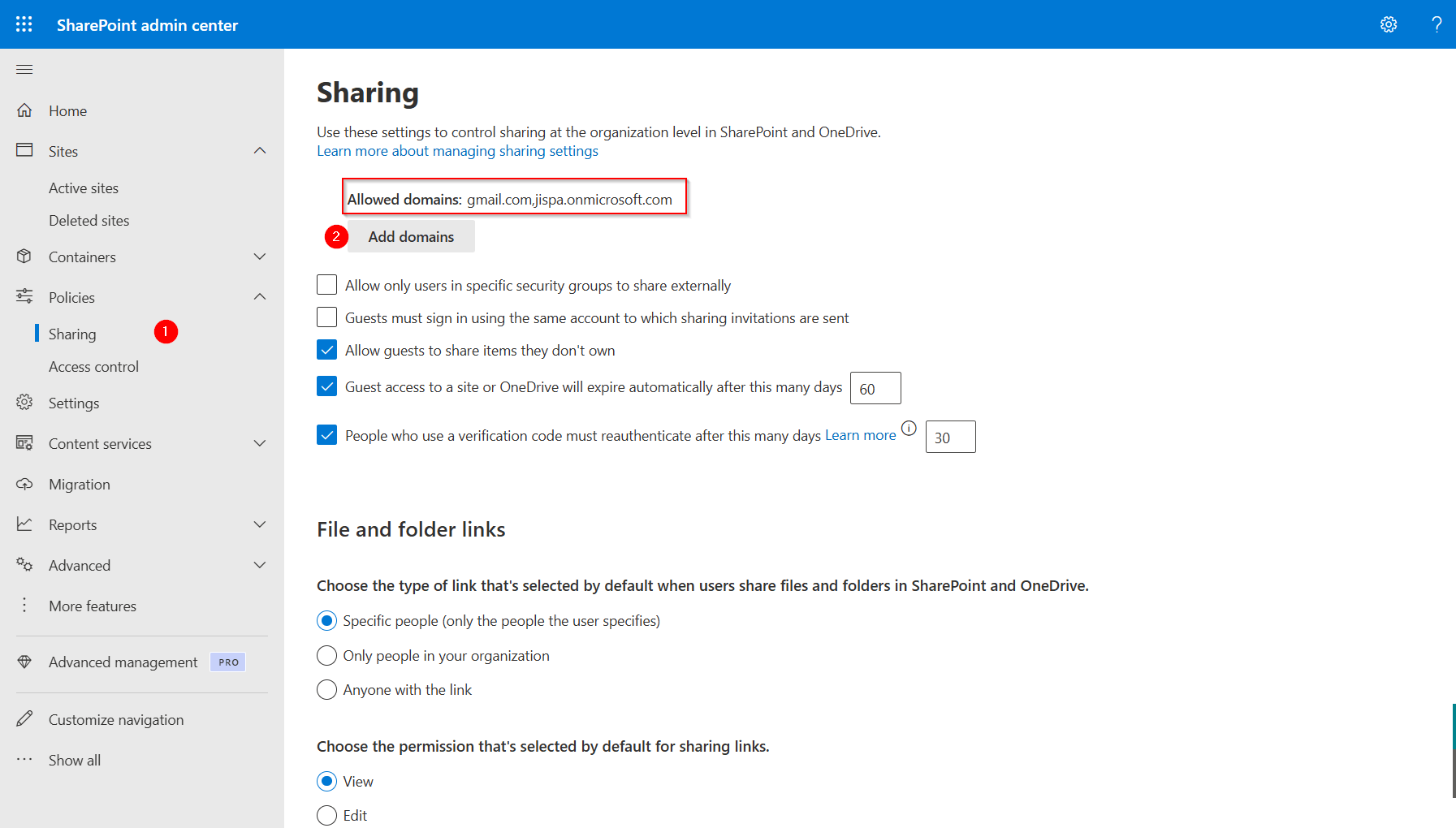The width and height of the screenshot is (1456, 828).
Task: Open the top-right settings gear
Action: point(1389,24)
